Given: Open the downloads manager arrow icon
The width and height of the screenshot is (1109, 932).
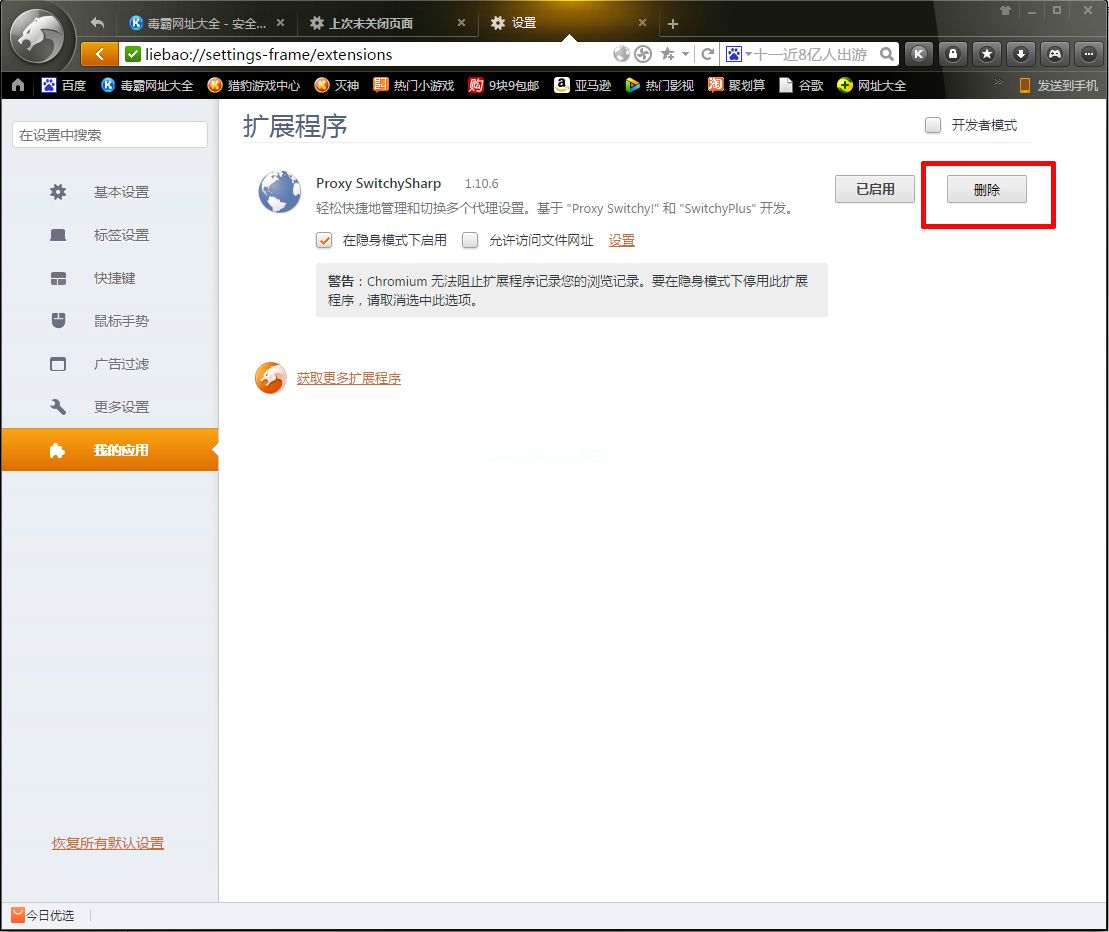Looking at the screenshot, I should (x=1020, y=54).
